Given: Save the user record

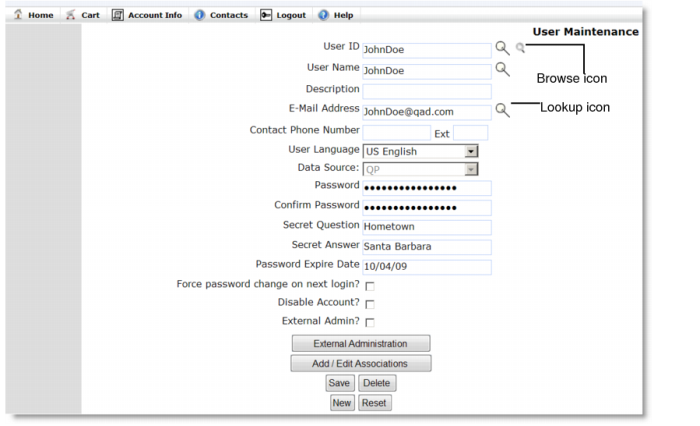Looking at the screenshot, I should click(x=340, y=383).
